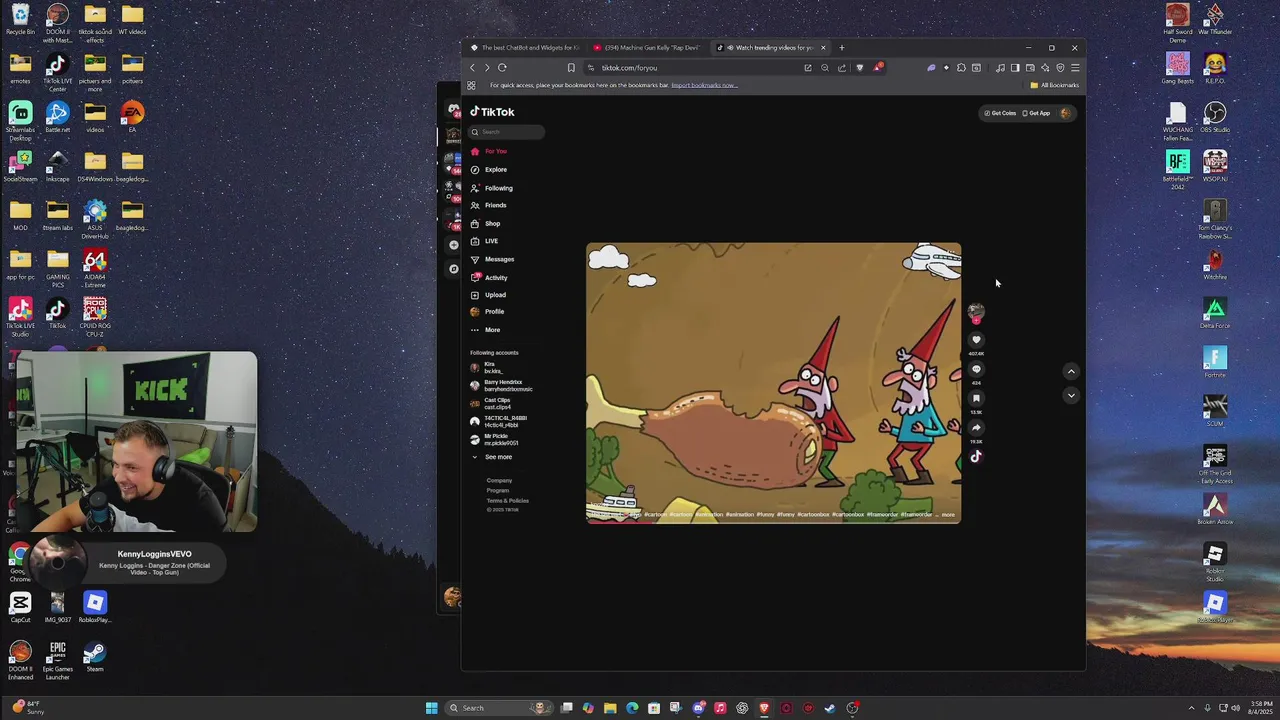Click the browser back arrow
Screen dimensions: 1280x720
pos(473,68)
